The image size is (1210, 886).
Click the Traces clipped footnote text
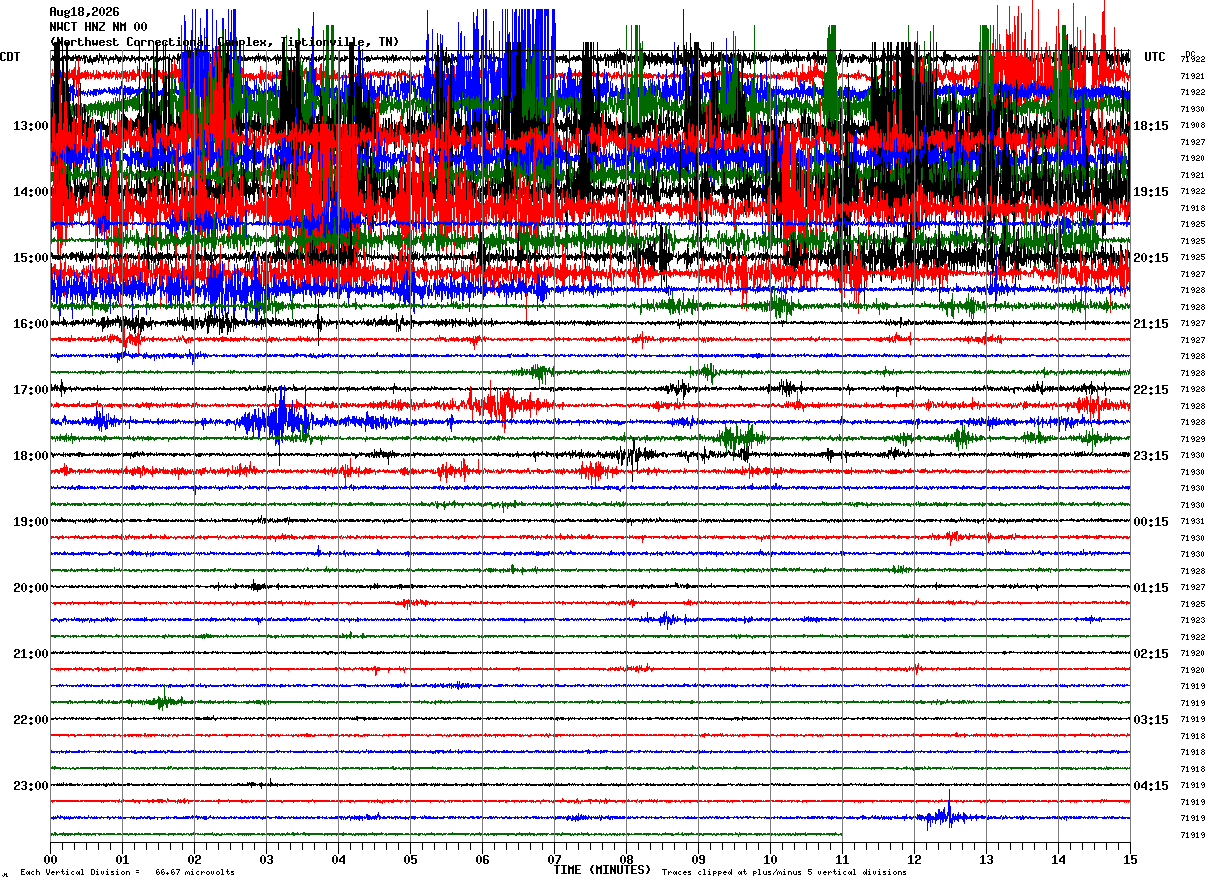(784, 872)
